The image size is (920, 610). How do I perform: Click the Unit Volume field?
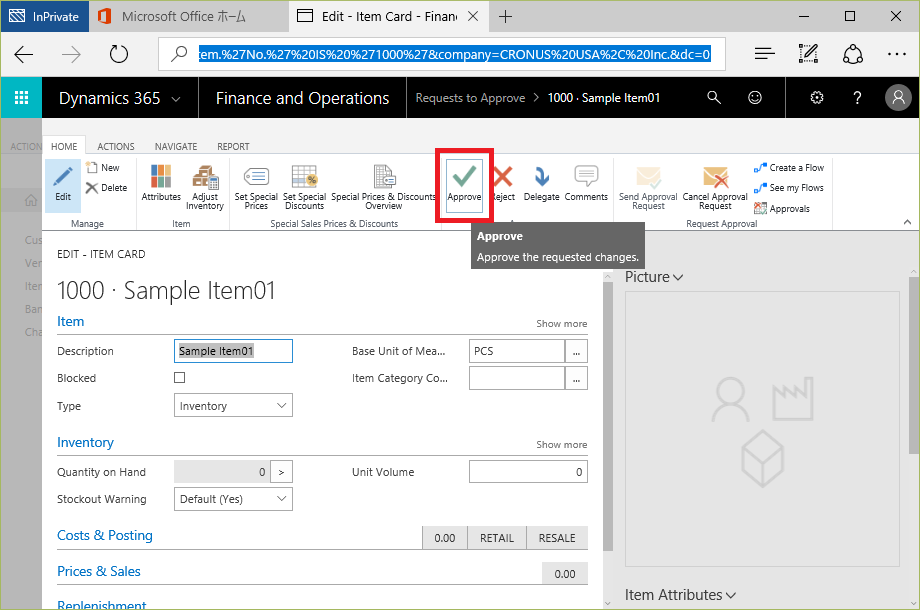pos(528,472)
